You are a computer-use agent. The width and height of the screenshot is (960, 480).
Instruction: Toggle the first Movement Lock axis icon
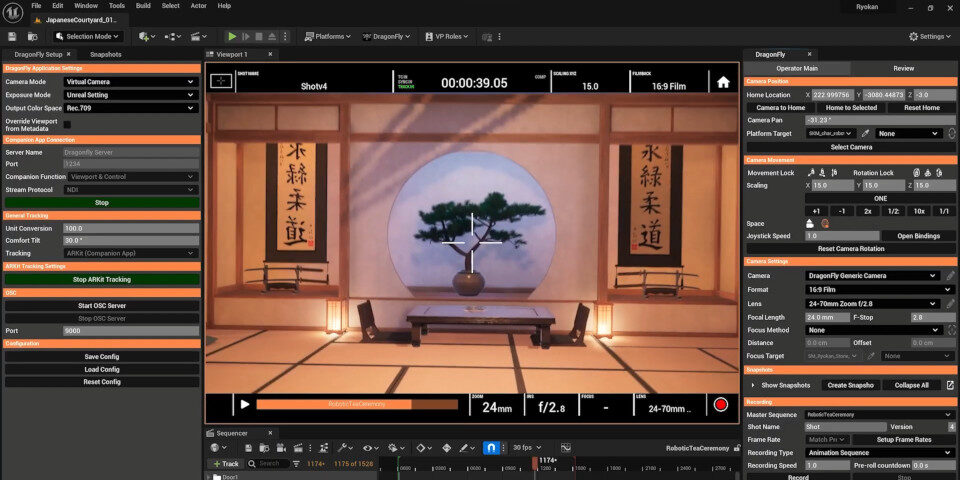tap(811, 173)
